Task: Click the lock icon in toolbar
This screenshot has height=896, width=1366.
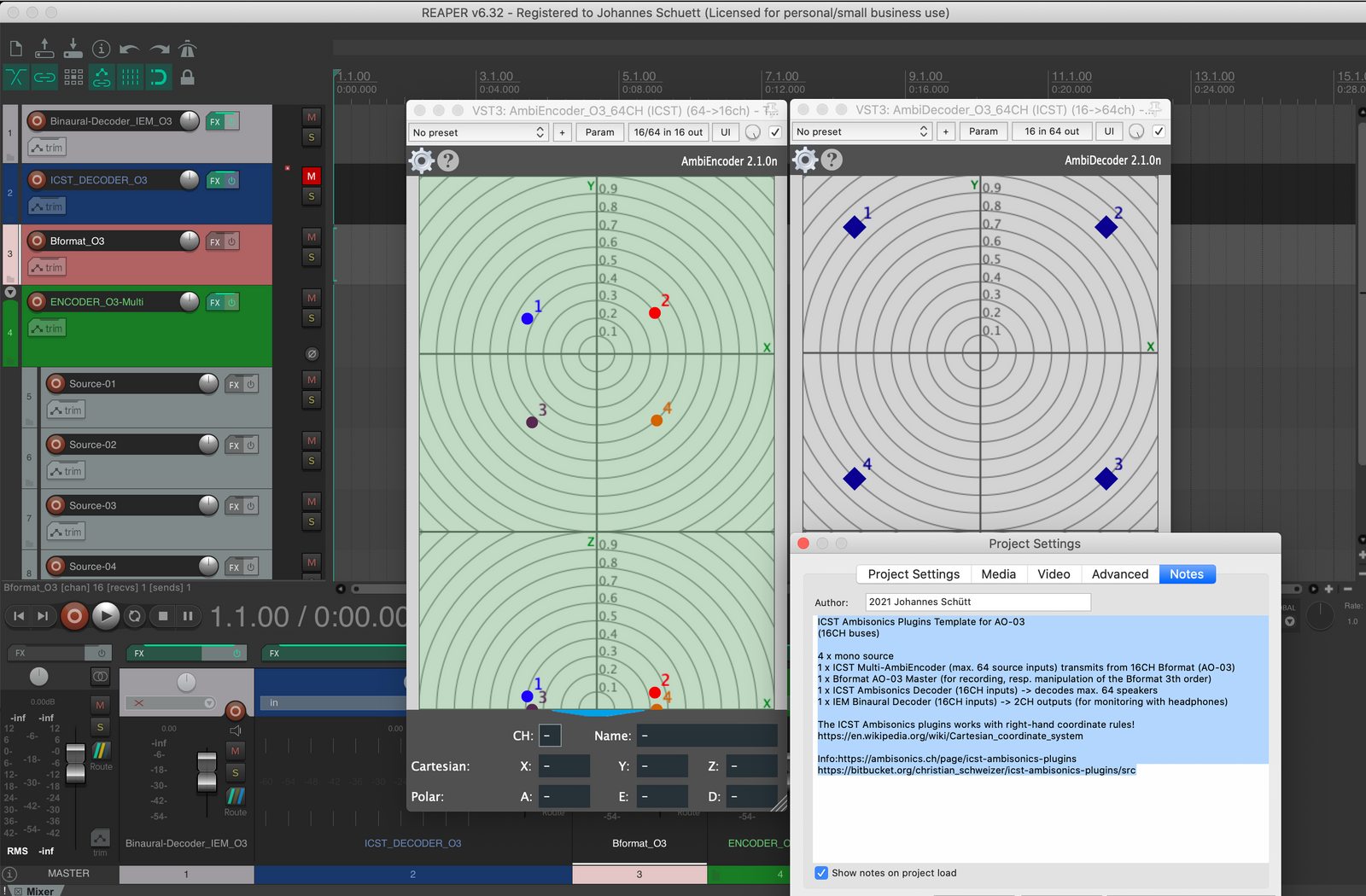Action: point(188,78)
